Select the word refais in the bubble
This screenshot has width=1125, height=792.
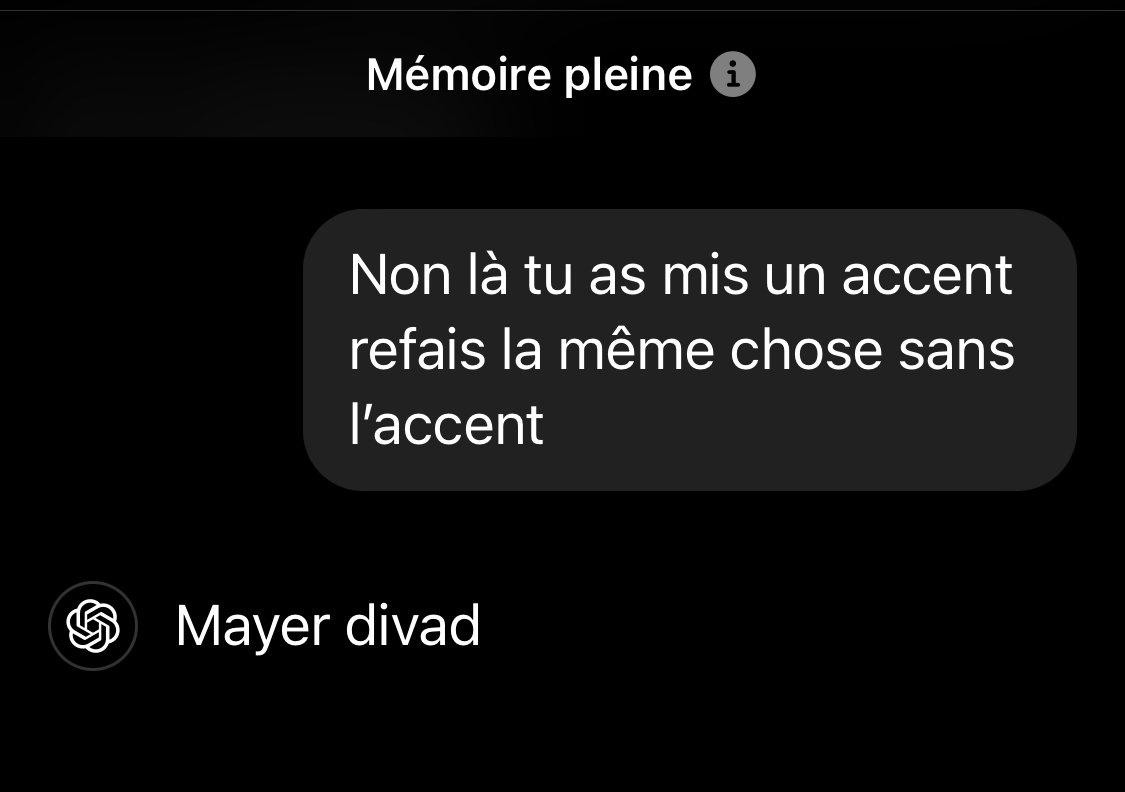click(418, 350)
